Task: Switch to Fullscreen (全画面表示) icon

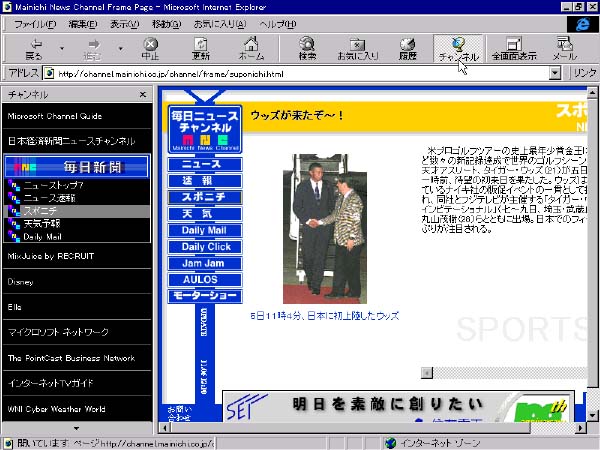Action: tap(514, 48)
